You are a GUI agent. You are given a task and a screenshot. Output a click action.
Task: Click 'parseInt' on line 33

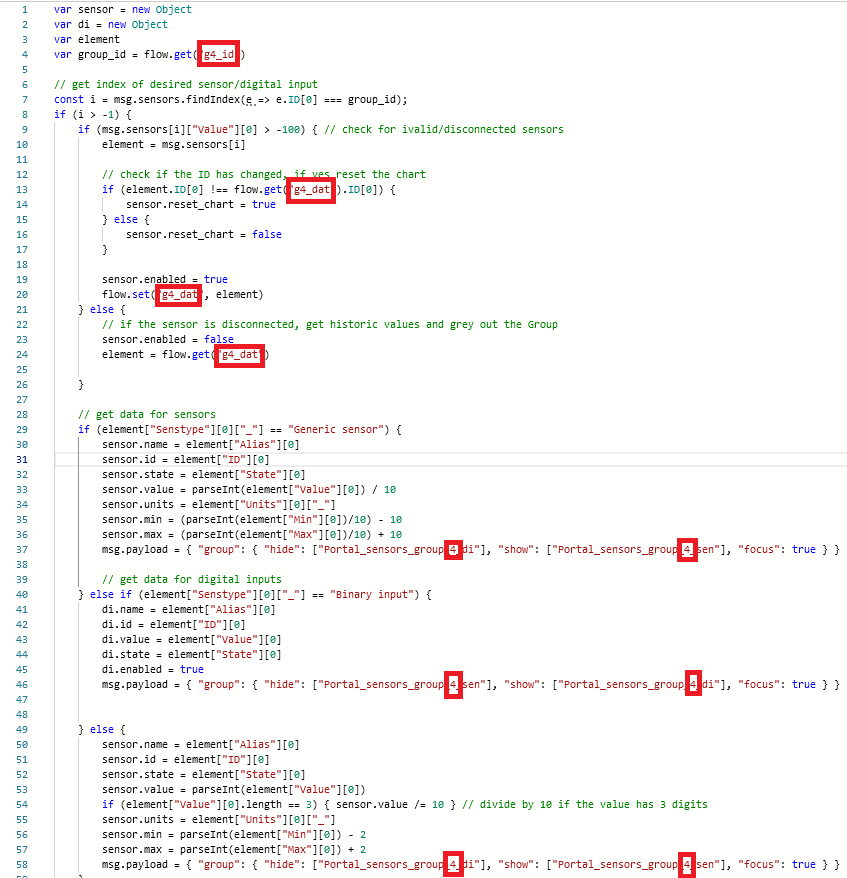coord(216,489)
